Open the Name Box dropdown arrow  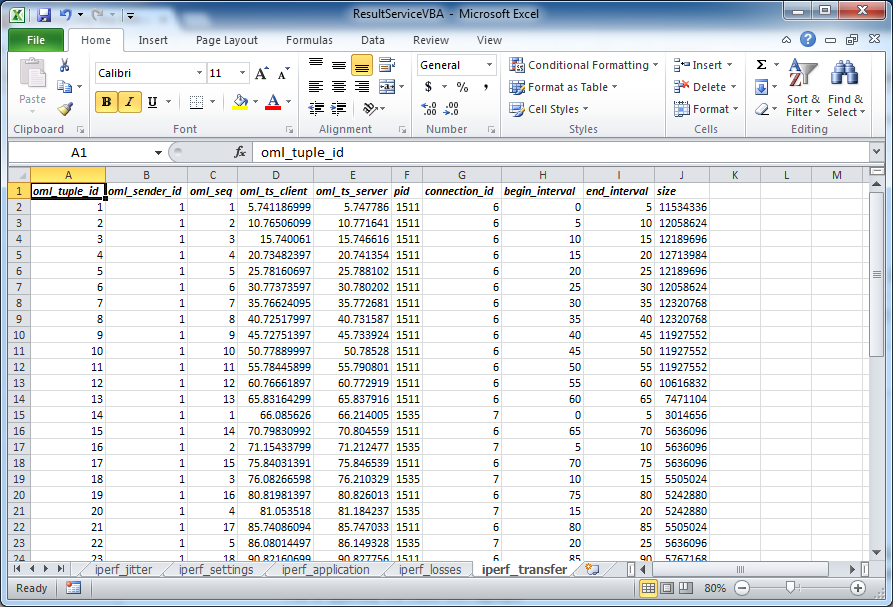tap(158, 153)
